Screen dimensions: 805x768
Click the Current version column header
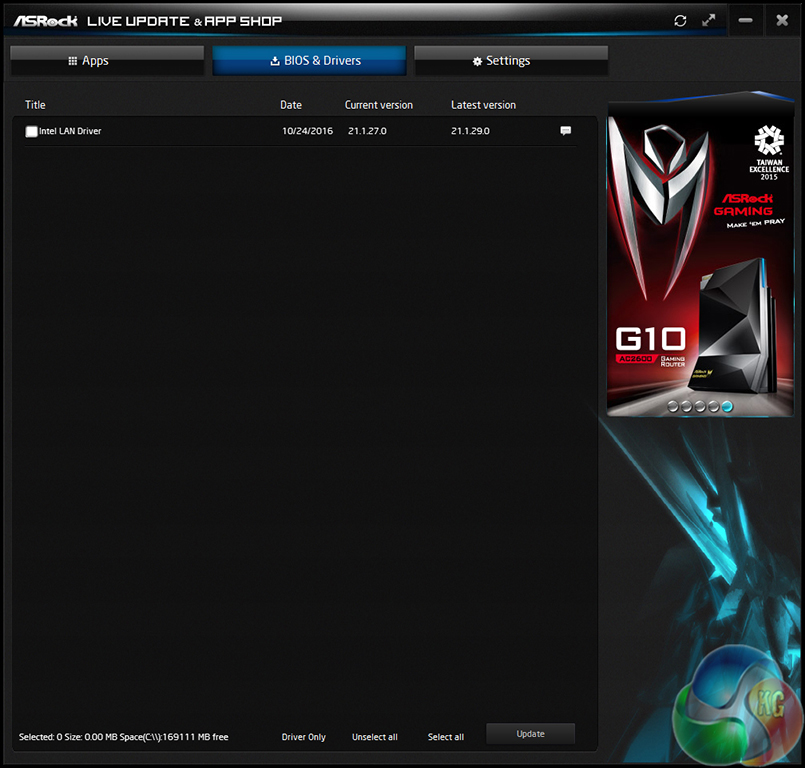click(x=379, y=105)
